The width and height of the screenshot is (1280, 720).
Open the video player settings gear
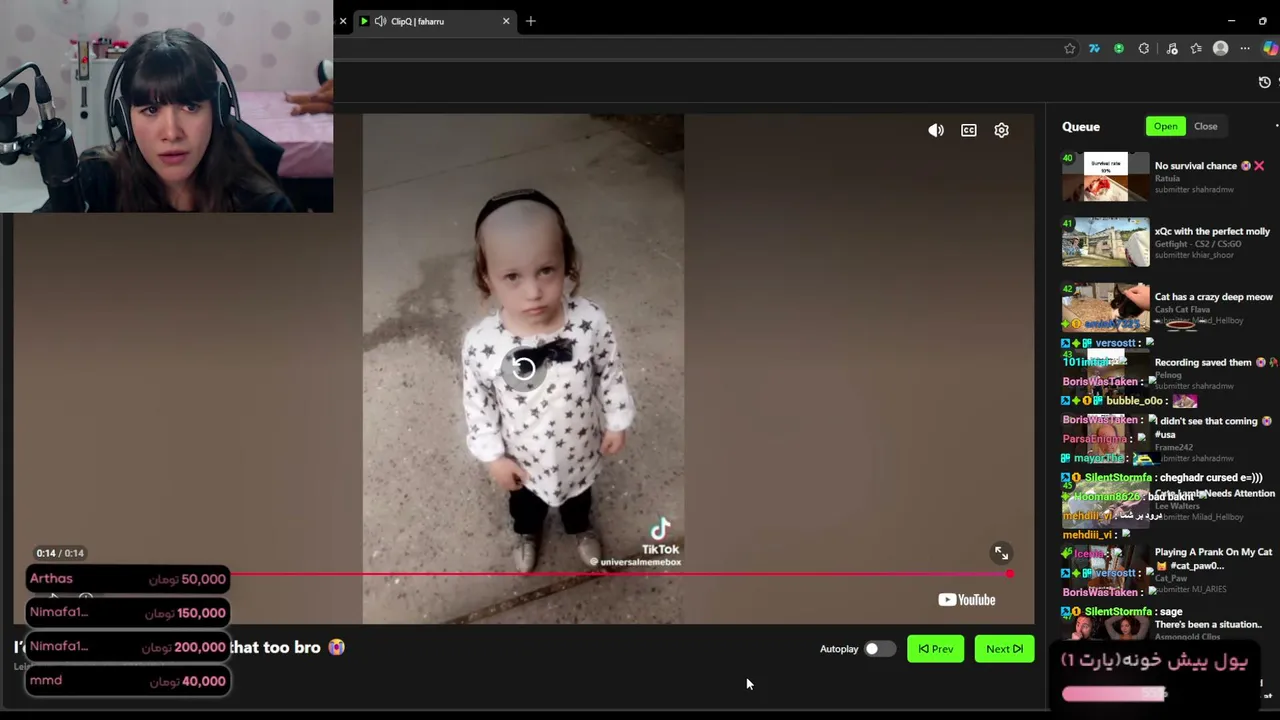(x=1001, y=130)
